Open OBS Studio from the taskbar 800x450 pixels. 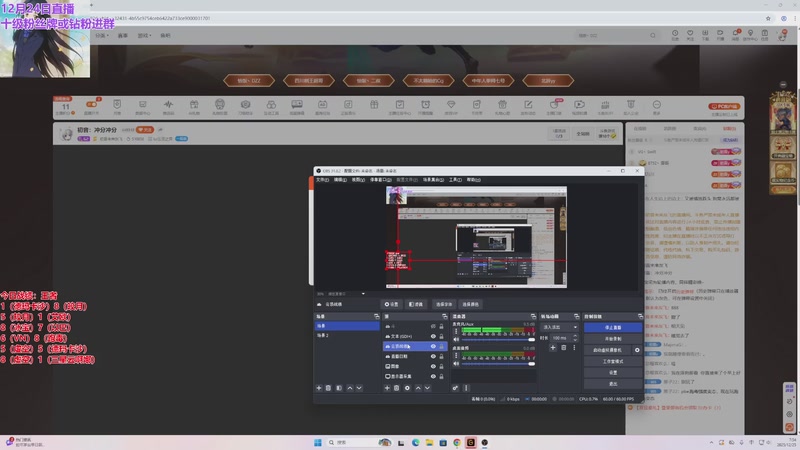point(485,442)
